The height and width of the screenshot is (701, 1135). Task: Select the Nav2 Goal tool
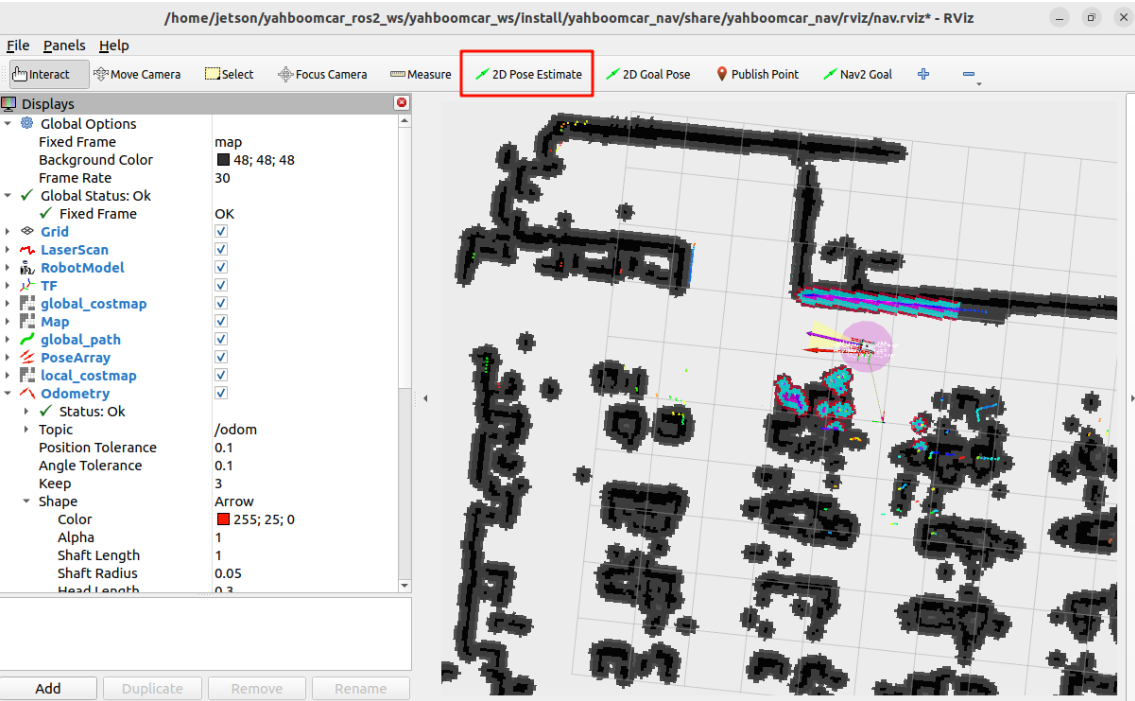coord(856,74)
